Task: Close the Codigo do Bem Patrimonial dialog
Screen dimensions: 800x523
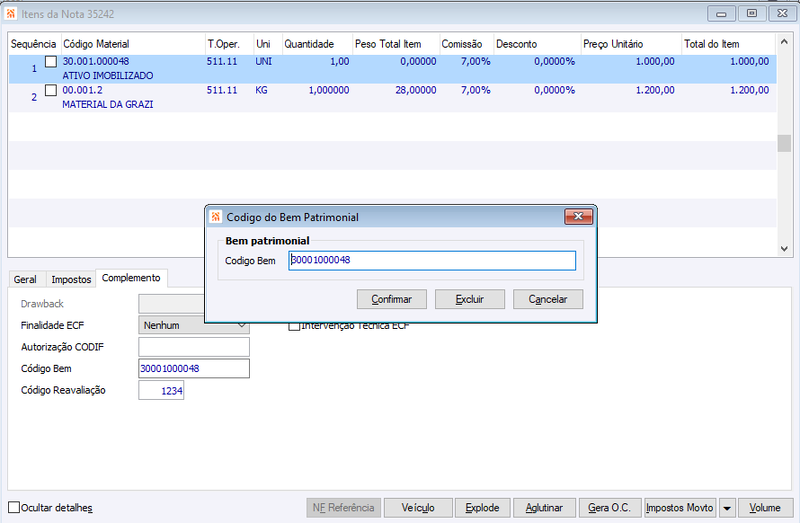Action: pos(579,216)
